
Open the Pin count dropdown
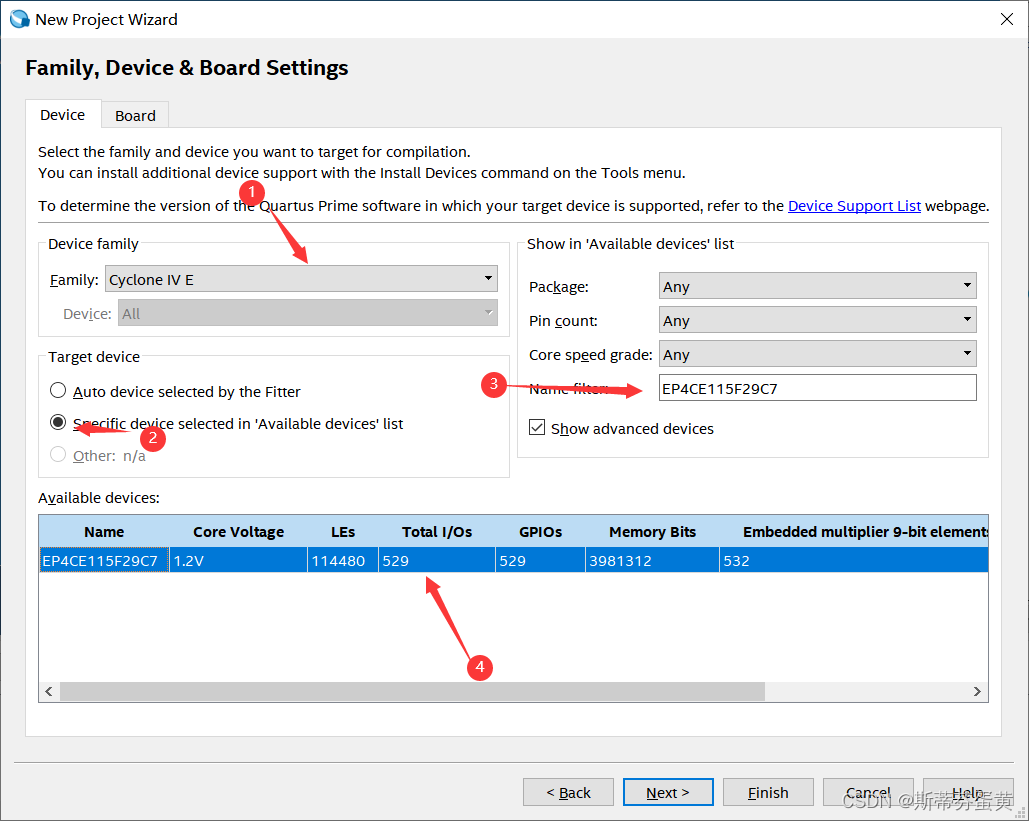(818, 320)
